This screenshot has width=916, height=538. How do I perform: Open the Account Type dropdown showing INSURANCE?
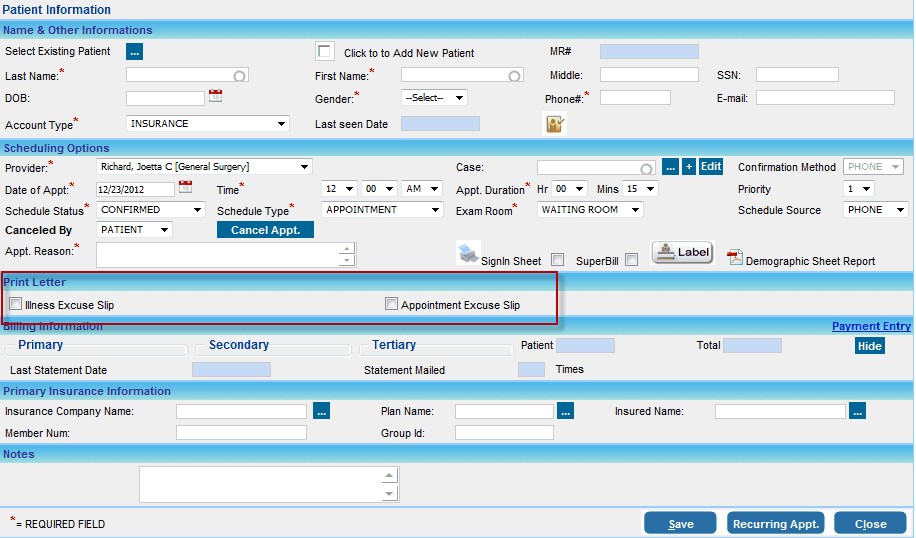208,124
